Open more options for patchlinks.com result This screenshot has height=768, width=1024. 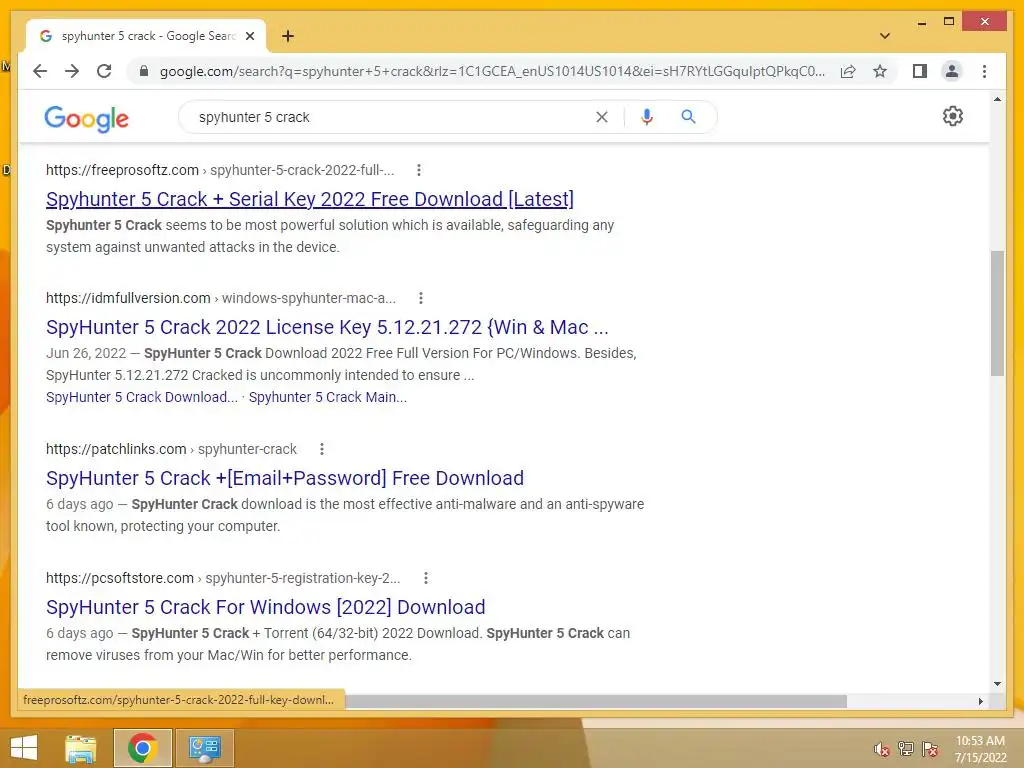point(321,449)
